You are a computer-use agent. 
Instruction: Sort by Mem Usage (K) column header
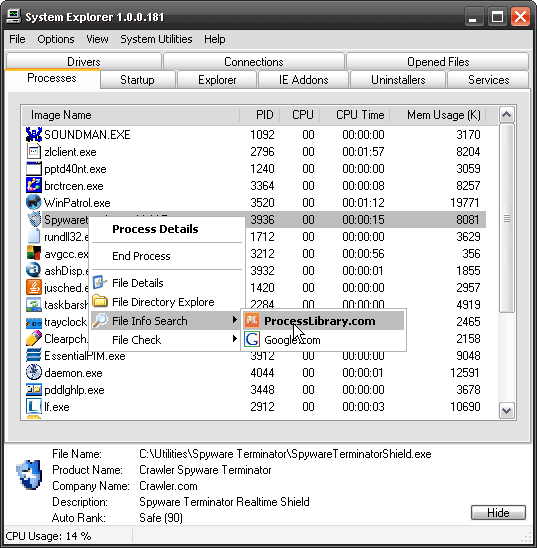tap(438, 115)
